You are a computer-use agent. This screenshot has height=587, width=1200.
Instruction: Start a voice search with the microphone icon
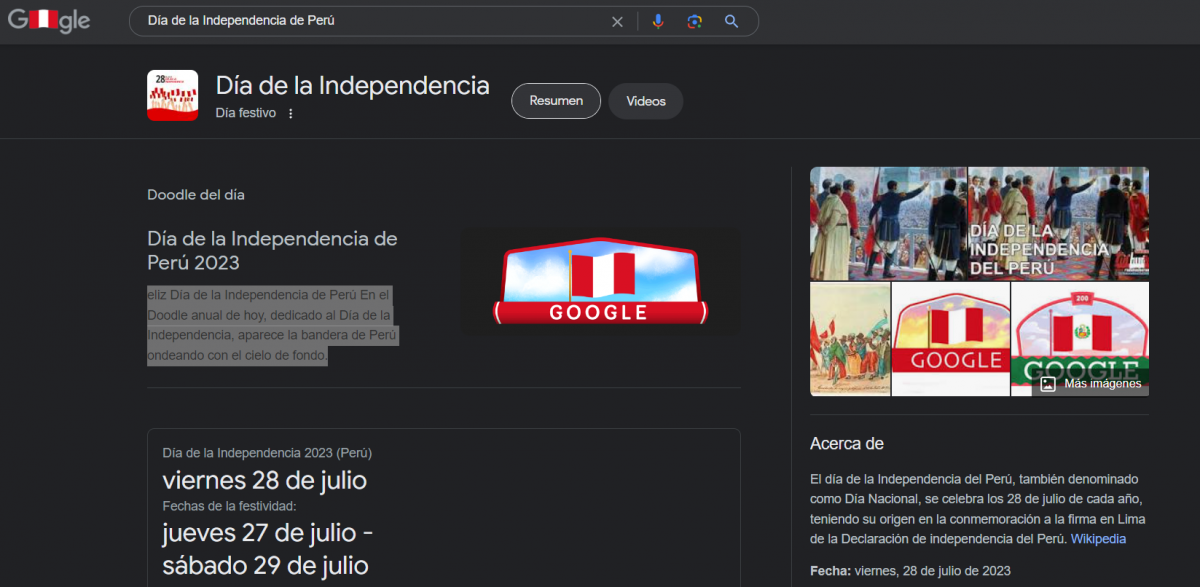658,21
